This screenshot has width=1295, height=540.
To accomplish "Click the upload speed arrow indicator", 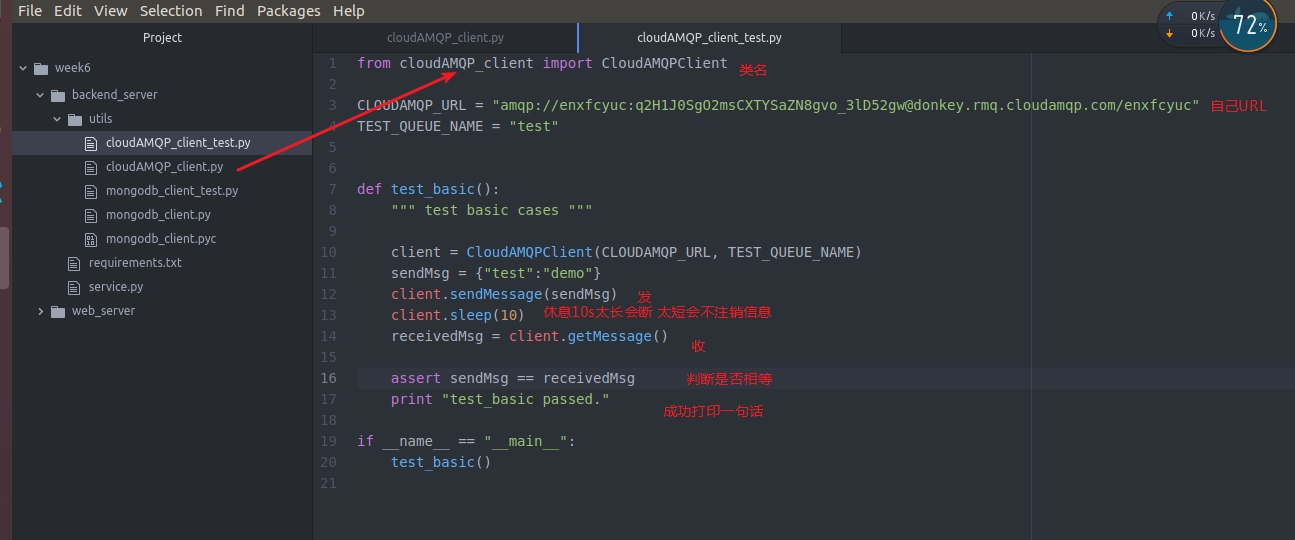I will point(1169,16).
